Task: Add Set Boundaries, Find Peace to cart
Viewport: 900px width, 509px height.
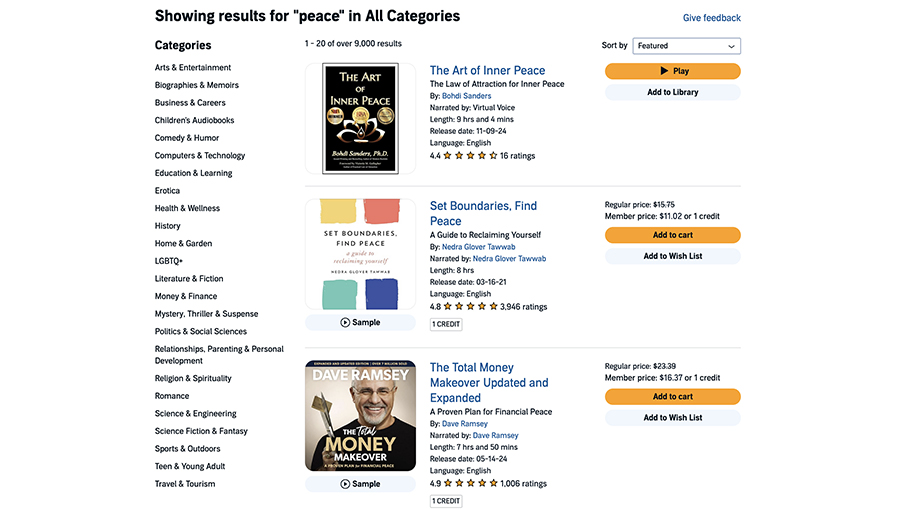Action: (x=672, y=235)
